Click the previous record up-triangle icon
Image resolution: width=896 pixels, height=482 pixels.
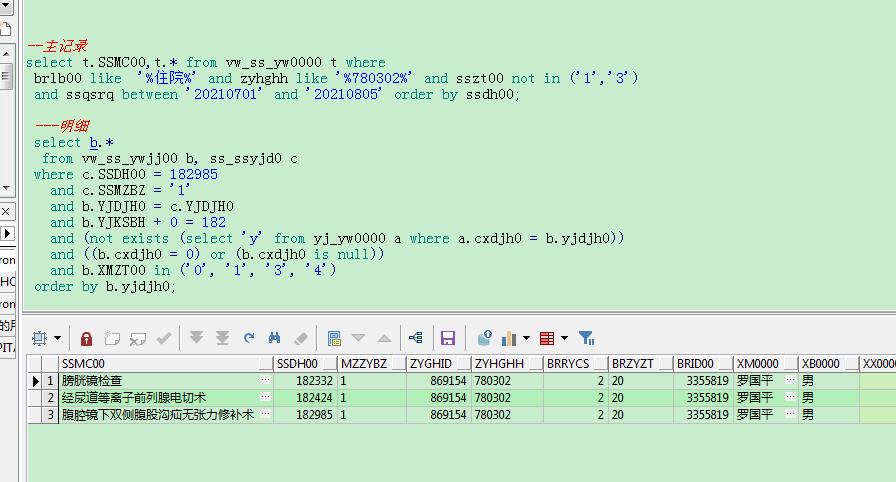(x=385, y=339)
